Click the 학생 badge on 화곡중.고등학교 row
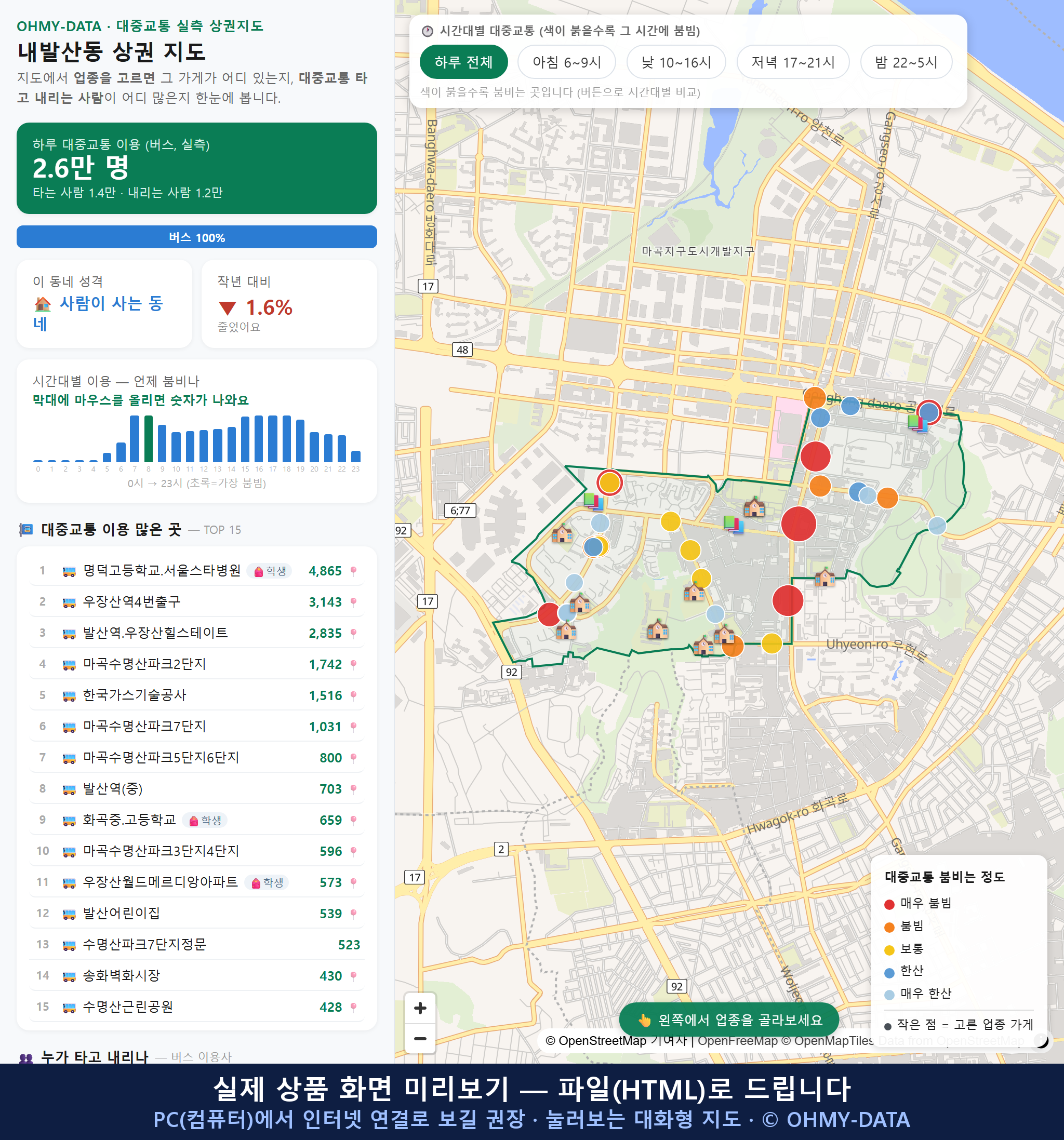 pyautogui.click(x=205, y=820)
